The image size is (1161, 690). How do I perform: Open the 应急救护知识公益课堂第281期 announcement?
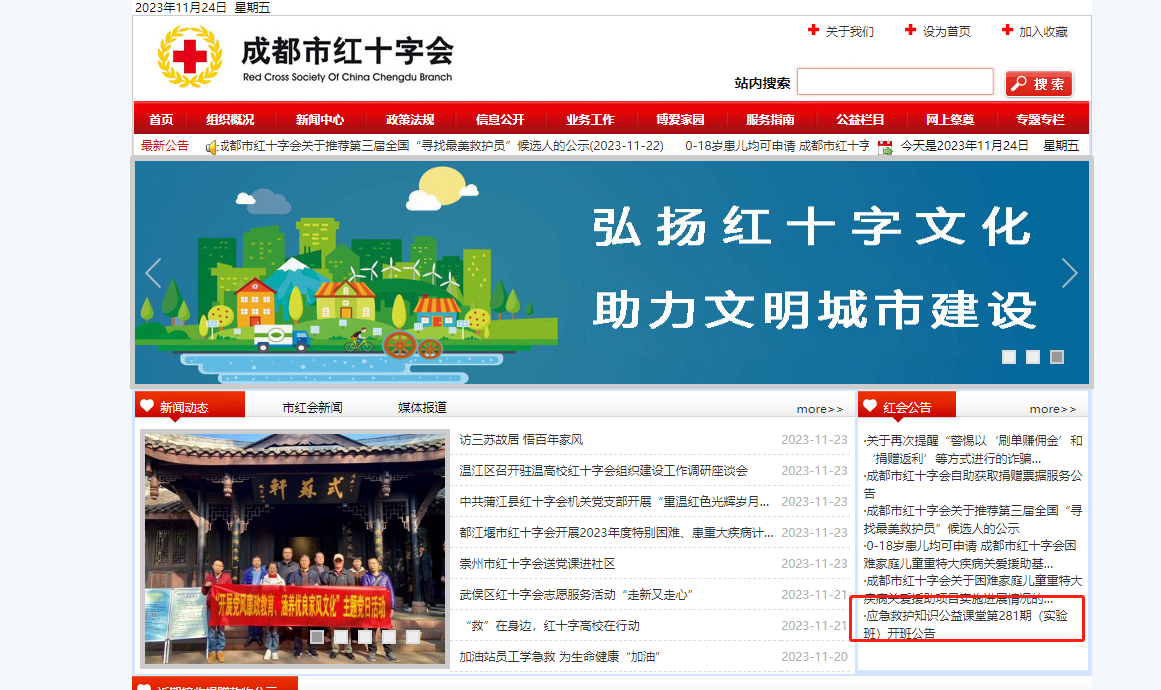click(x=966, y=624)
